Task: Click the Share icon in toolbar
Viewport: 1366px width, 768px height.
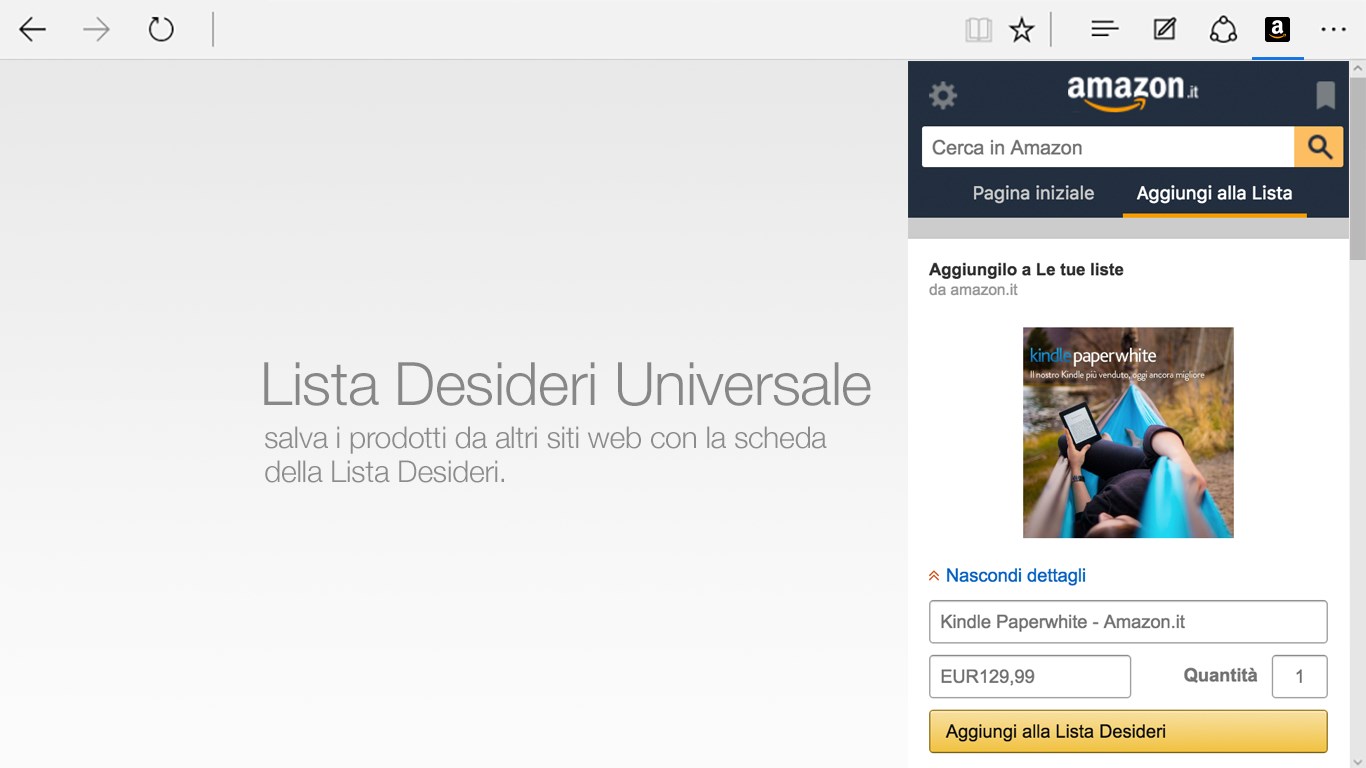Action: point(1223,30)
